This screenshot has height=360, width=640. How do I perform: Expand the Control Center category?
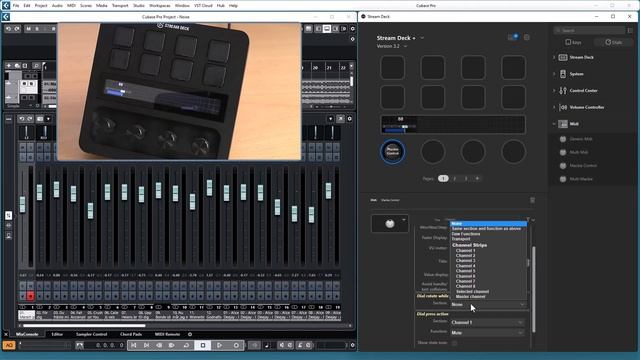[x=554, y=91]
